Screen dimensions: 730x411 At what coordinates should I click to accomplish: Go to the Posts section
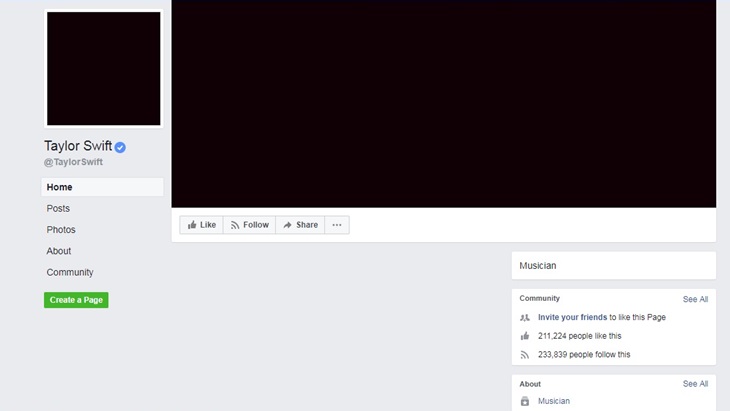click(x=58, y=208)
